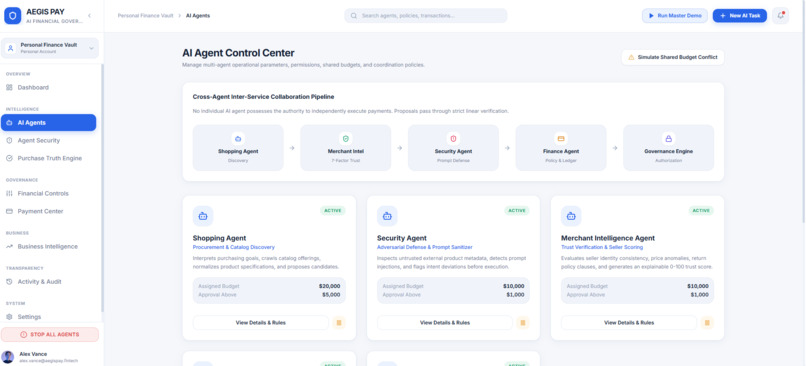The height and width of the screenshot is (366, 806).
Task: Click the Personal Account user avatar icon
Action: click(10, 48)
